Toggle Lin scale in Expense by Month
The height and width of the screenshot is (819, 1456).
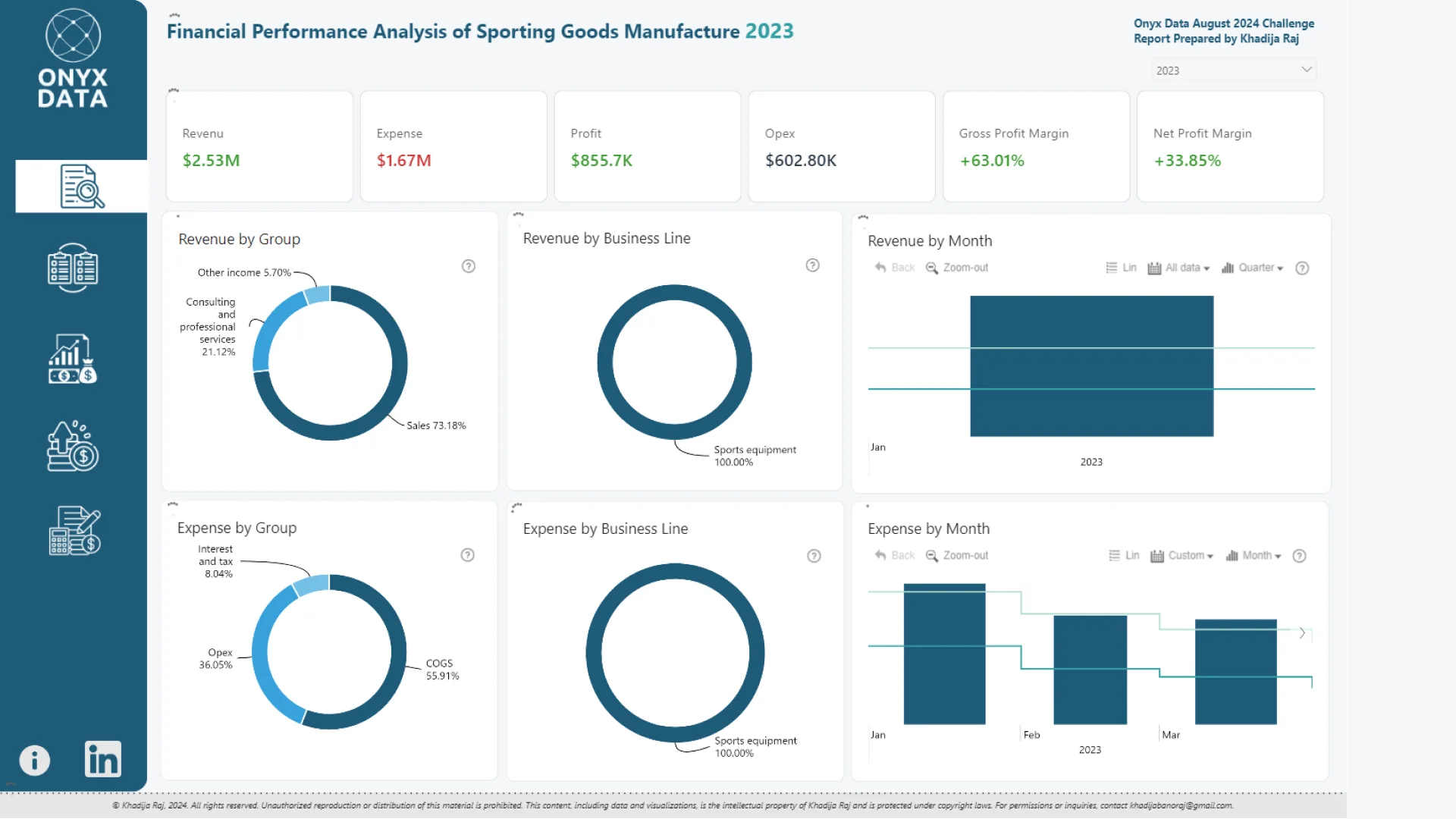1124,555
